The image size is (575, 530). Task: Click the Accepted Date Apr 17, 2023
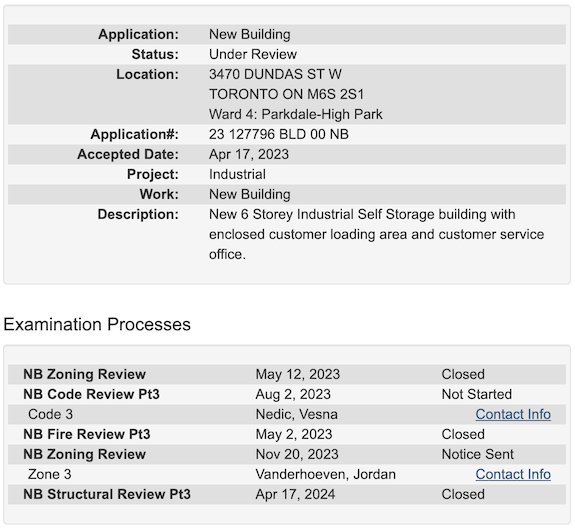click(249, 154)
